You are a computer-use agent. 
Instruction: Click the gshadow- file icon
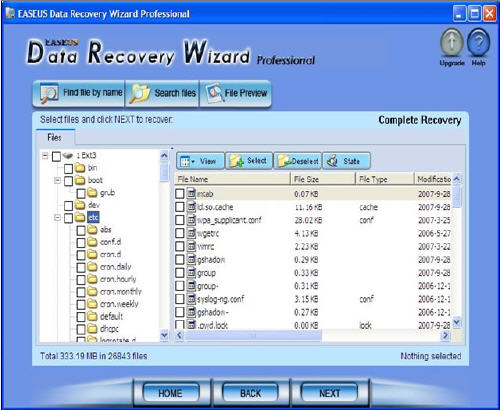(x=191, y=312)
